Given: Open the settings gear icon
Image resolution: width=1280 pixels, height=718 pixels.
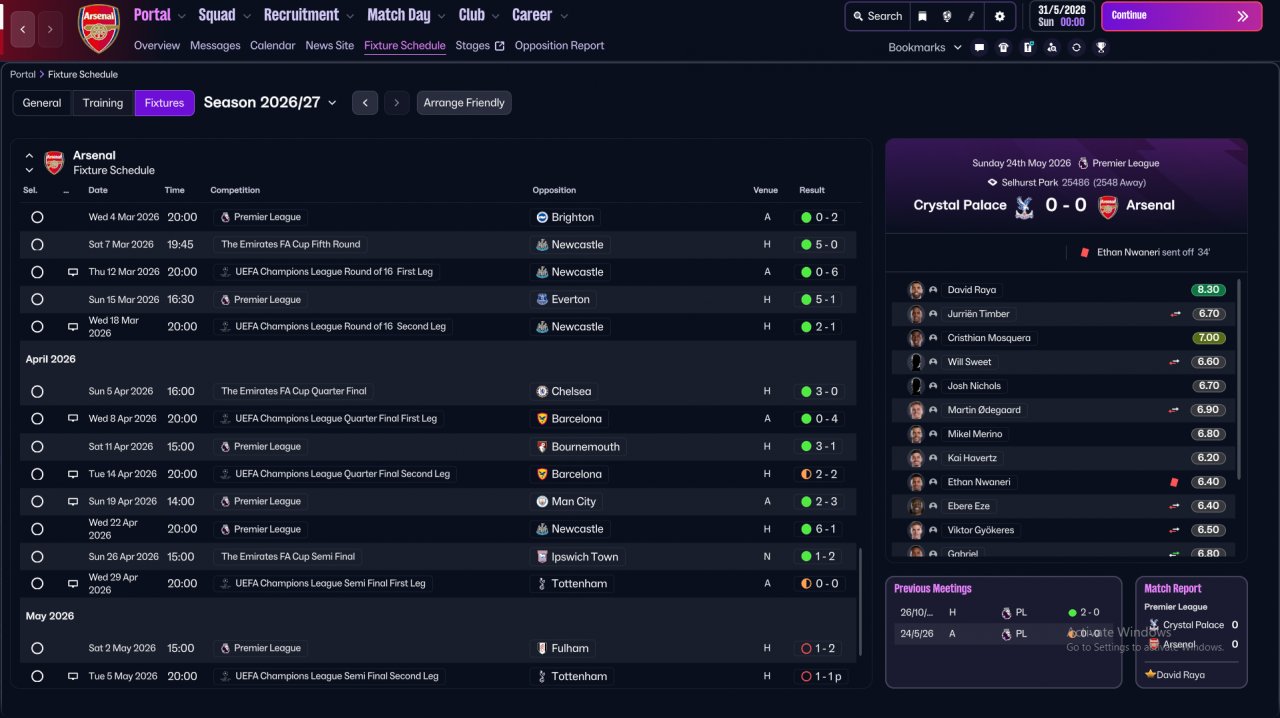Looking at the screenshot, I should click(x=1000, y=16).
